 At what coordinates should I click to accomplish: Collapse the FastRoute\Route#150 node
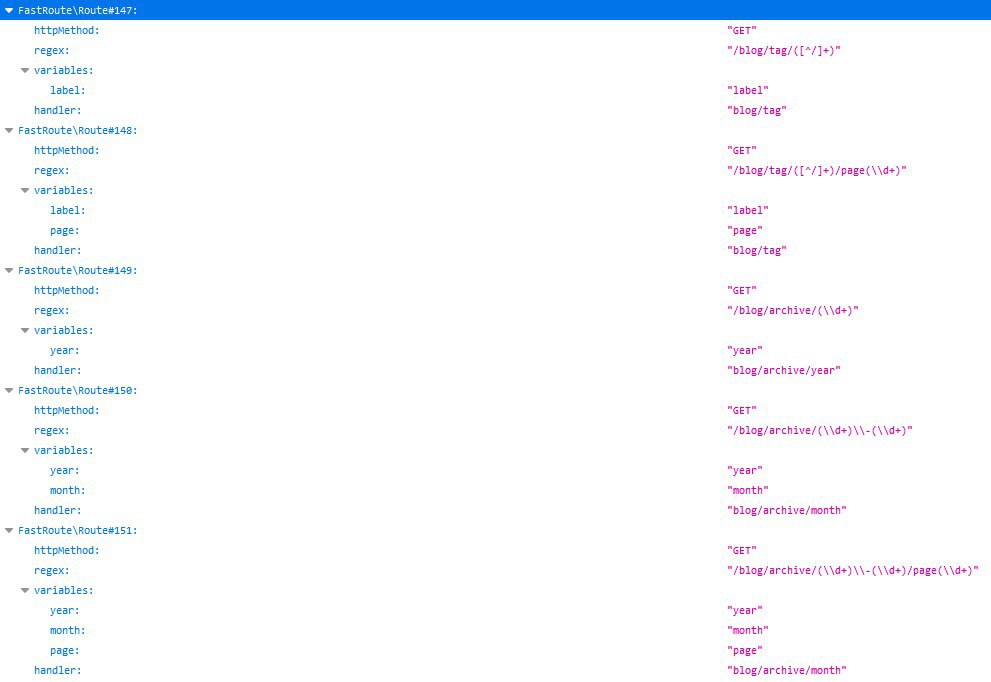coord(9,391)
